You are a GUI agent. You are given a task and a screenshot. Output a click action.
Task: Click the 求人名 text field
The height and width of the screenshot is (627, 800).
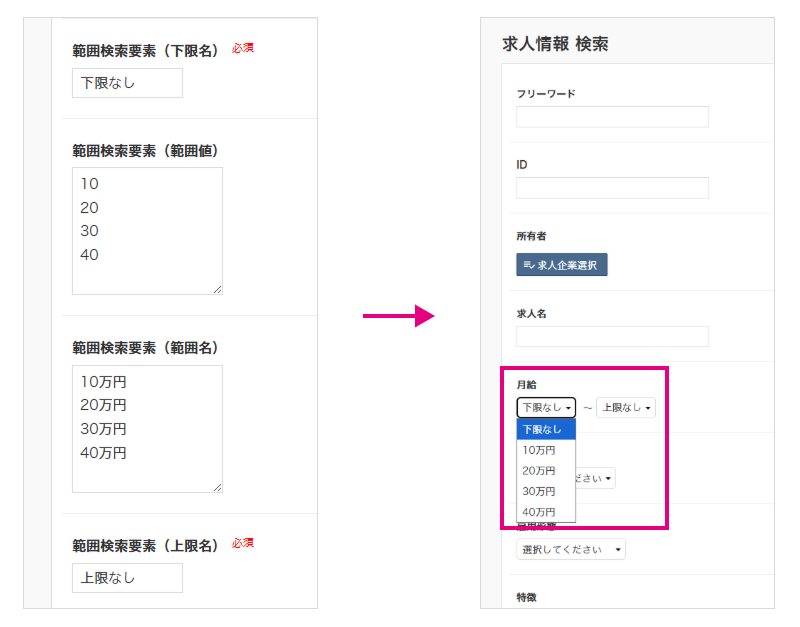pos(612,337)
